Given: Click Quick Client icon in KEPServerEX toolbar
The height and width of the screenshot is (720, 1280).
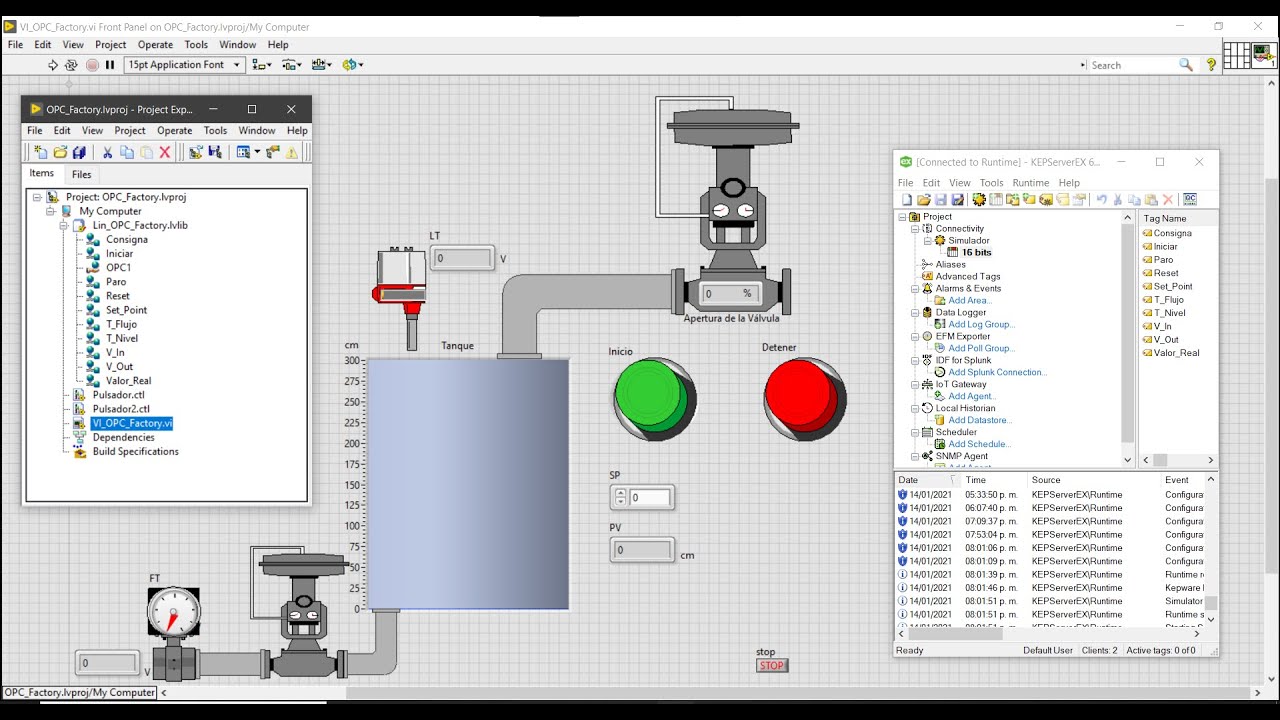Looking at the screenshot, I should pos(1189,200).
